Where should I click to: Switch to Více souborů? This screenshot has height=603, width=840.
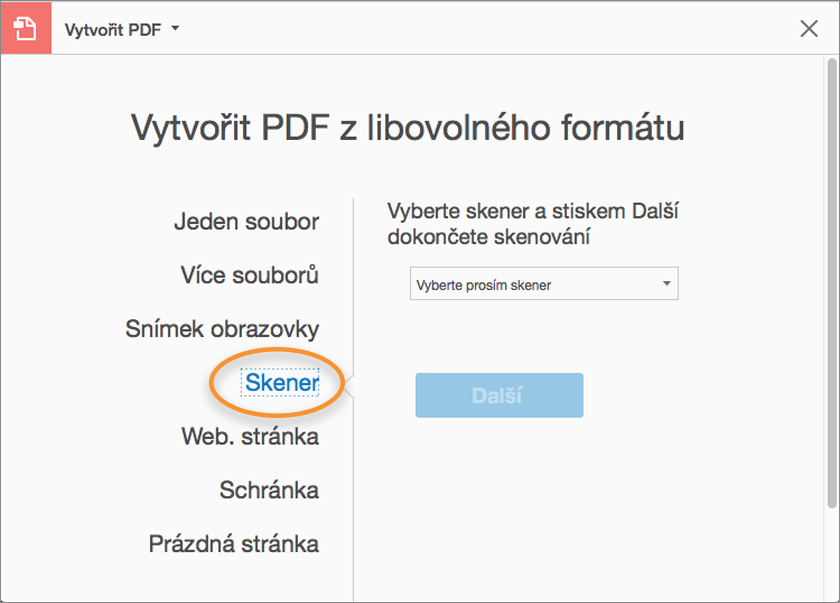click(249, 275)
